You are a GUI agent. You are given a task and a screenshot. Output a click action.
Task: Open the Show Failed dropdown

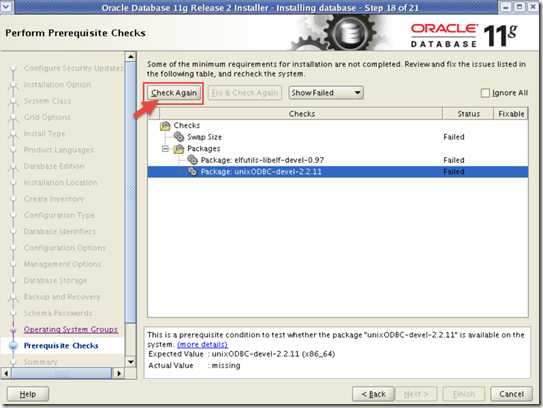click(x=326, y=93)
